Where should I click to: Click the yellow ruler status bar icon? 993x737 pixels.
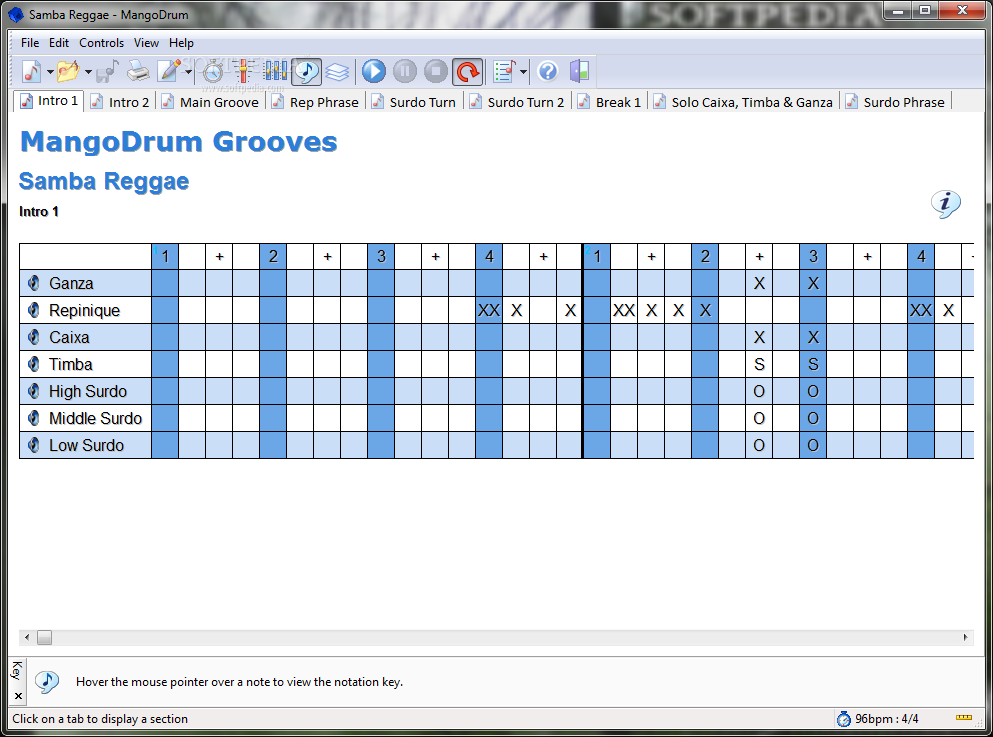click(964, 717)
